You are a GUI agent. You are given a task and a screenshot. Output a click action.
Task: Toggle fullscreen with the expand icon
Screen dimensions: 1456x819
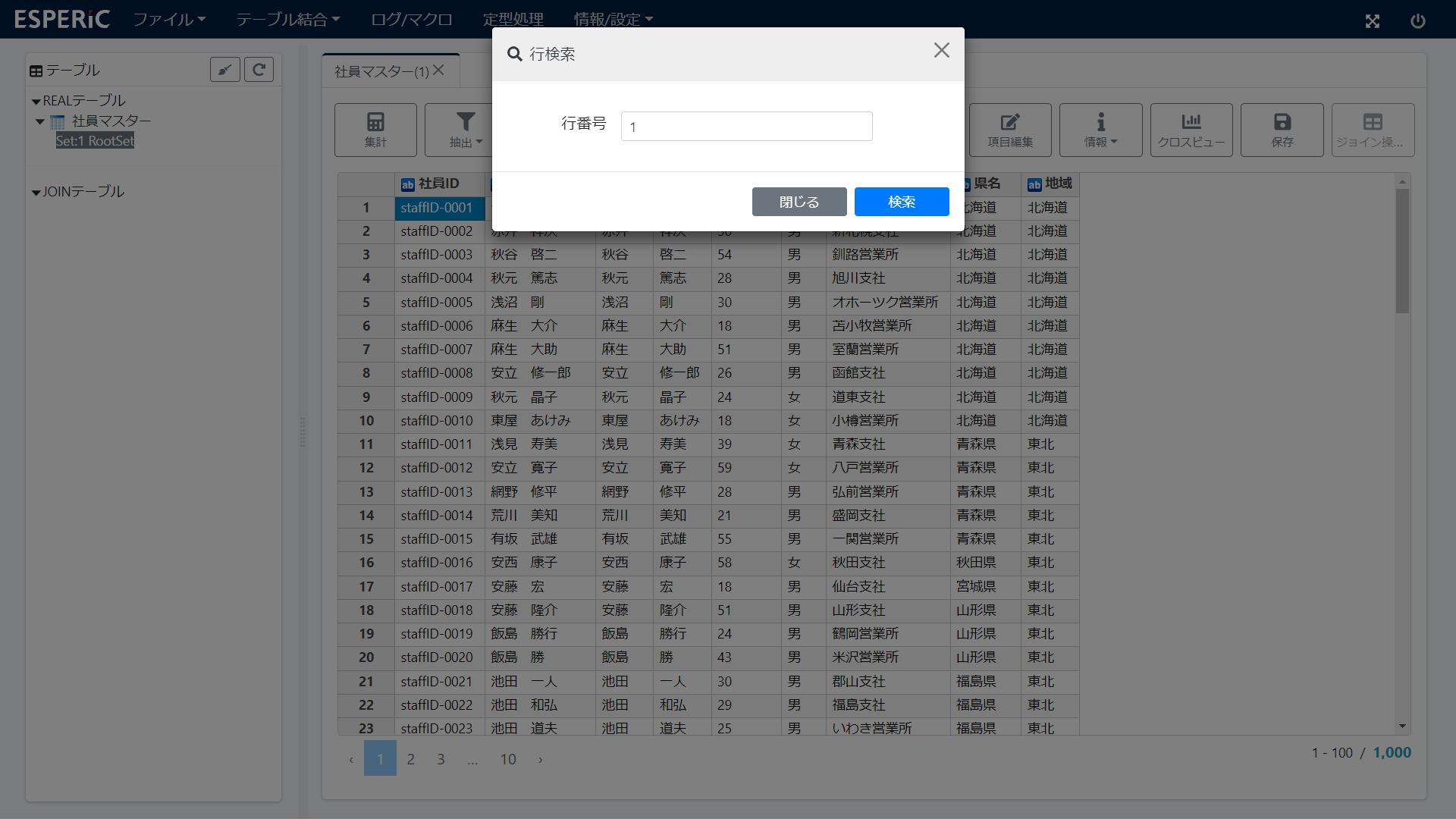pyautogui.click(x=1373, y=21)
